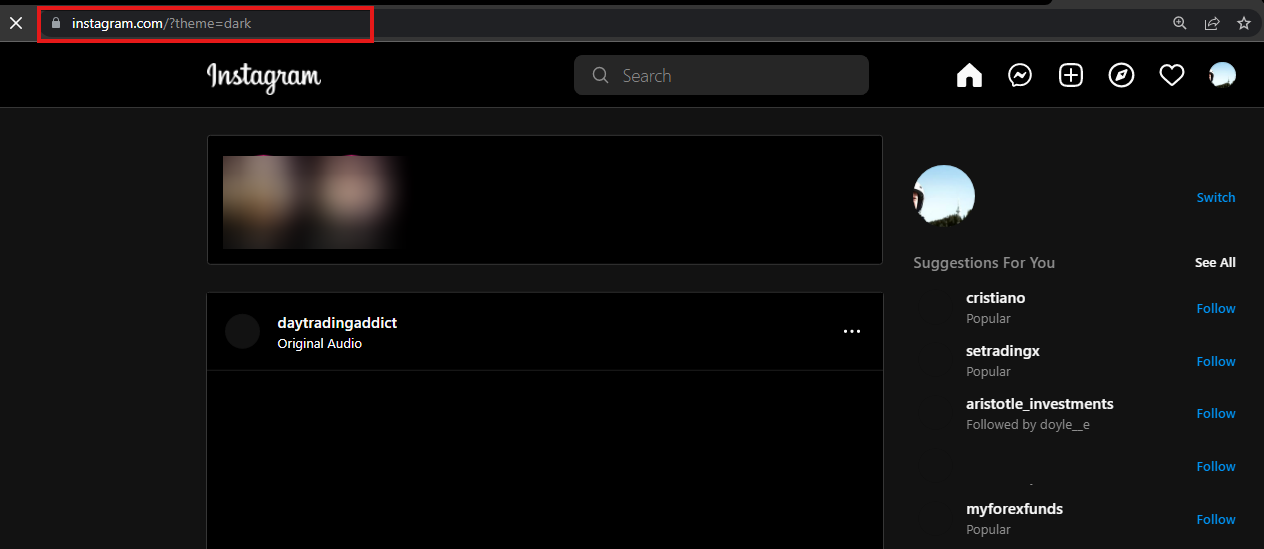View site info via lock icon

pyautogui.click(x=56, y=23)
